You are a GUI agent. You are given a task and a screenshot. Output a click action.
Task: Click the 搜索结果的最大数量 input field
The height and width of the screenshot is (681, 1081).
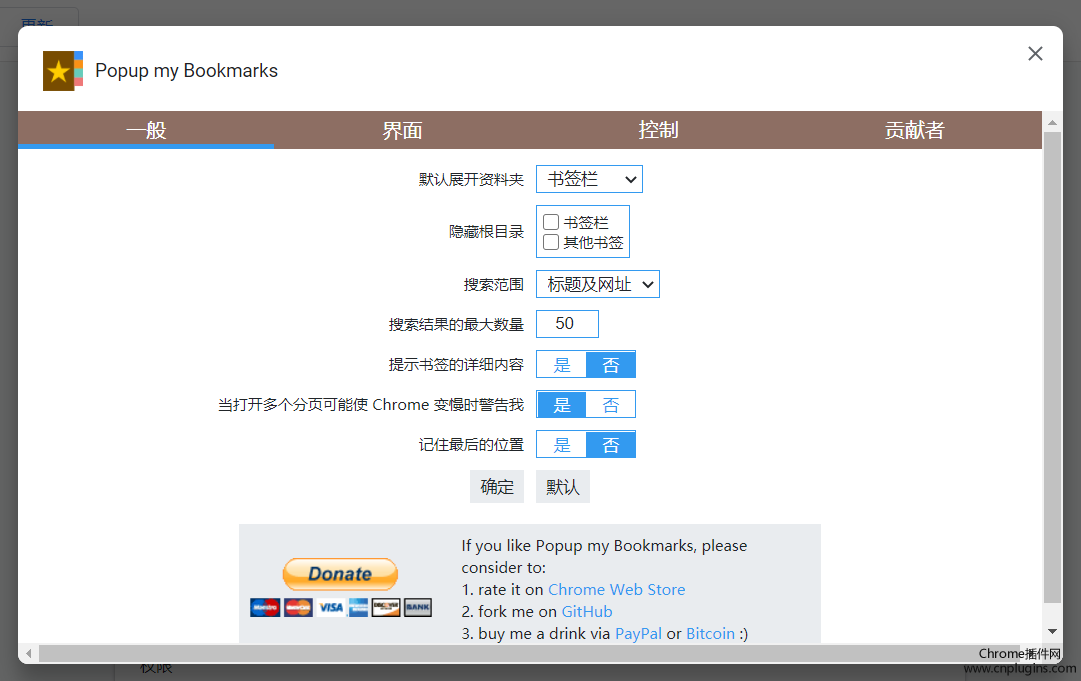pyautogui.click(x=567, y=324)
